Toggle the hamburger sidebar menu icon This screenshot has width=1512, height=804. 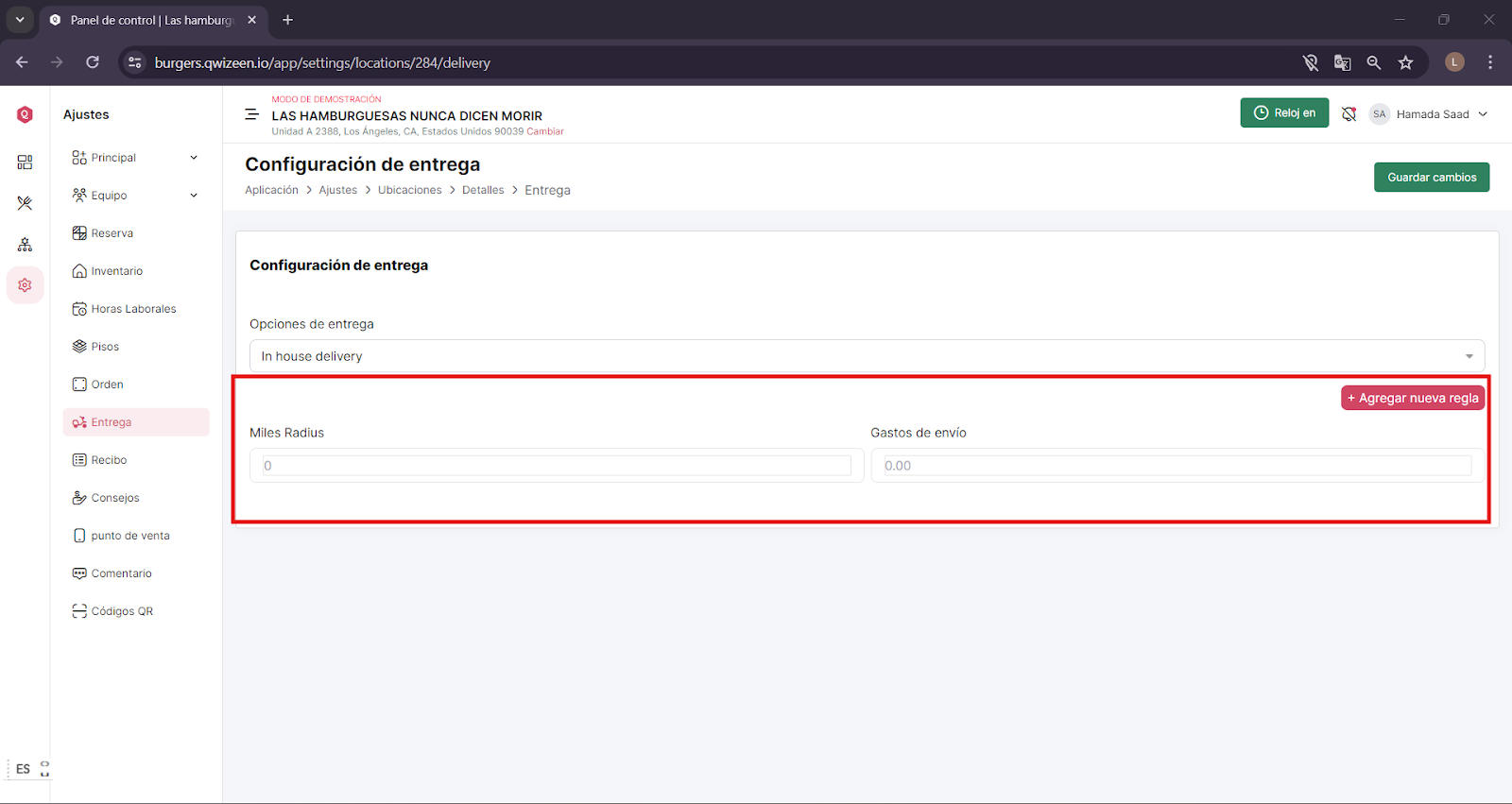pyautogui.click(x=251, y=114)
